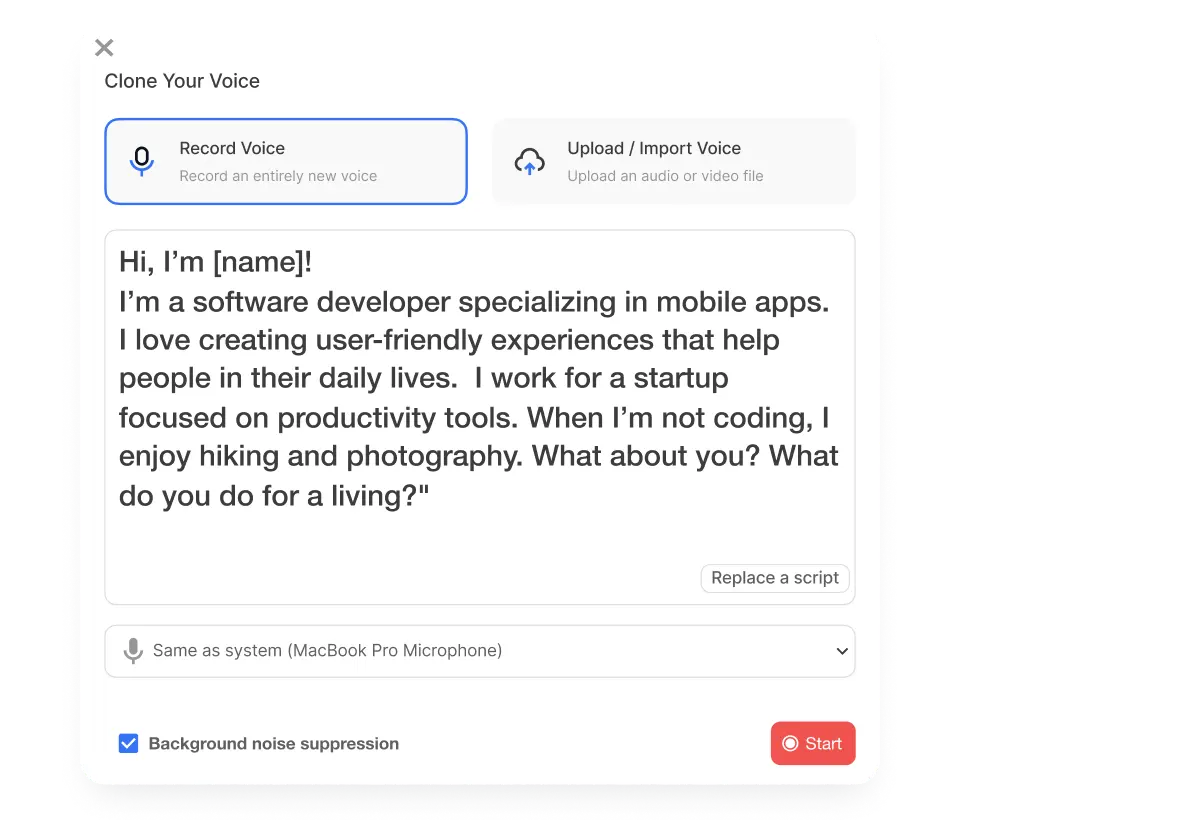Click the cloud upload icon beside Upload / Import Voice
The image size is (1200, 820).
coord(530,160)
